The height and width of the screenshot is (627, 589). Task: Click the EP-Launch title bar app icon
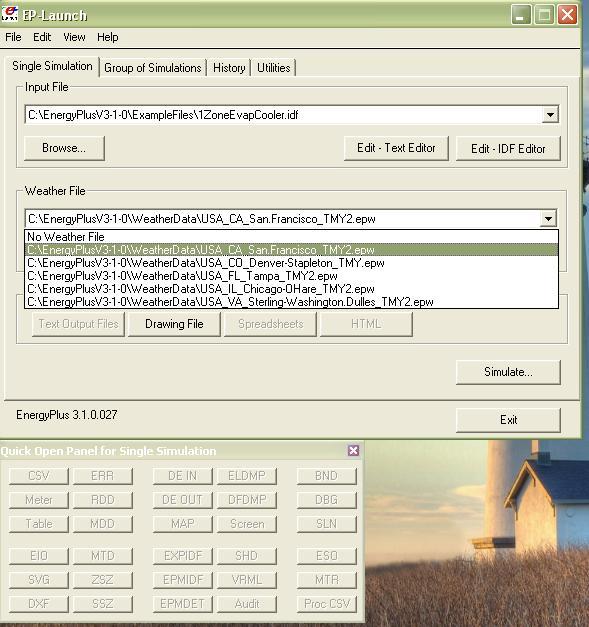point(9,14)
